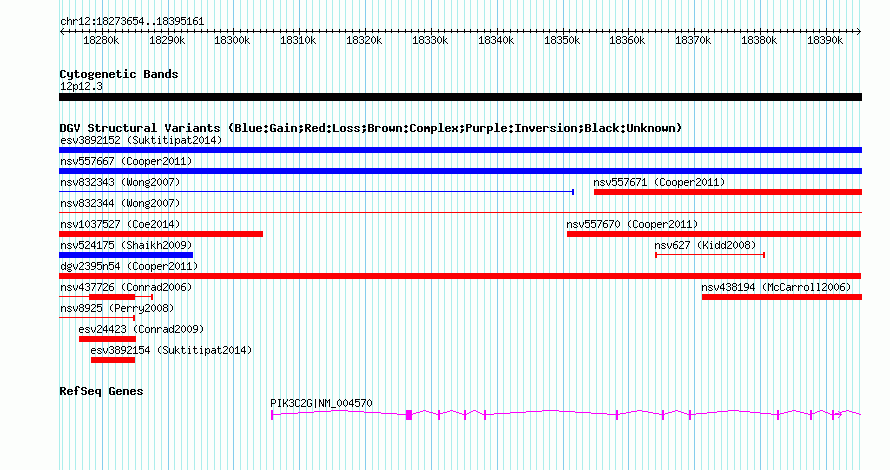Click the chr12:18273654..18395161 coordinate label
Screen dimensions: 890x470
[132, 22]
